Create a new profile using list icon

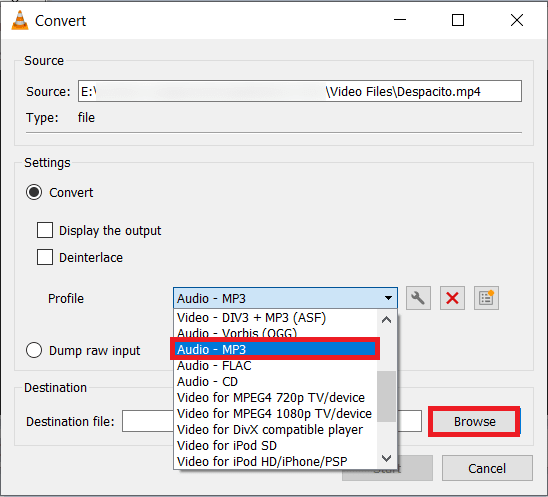[486, 298]
